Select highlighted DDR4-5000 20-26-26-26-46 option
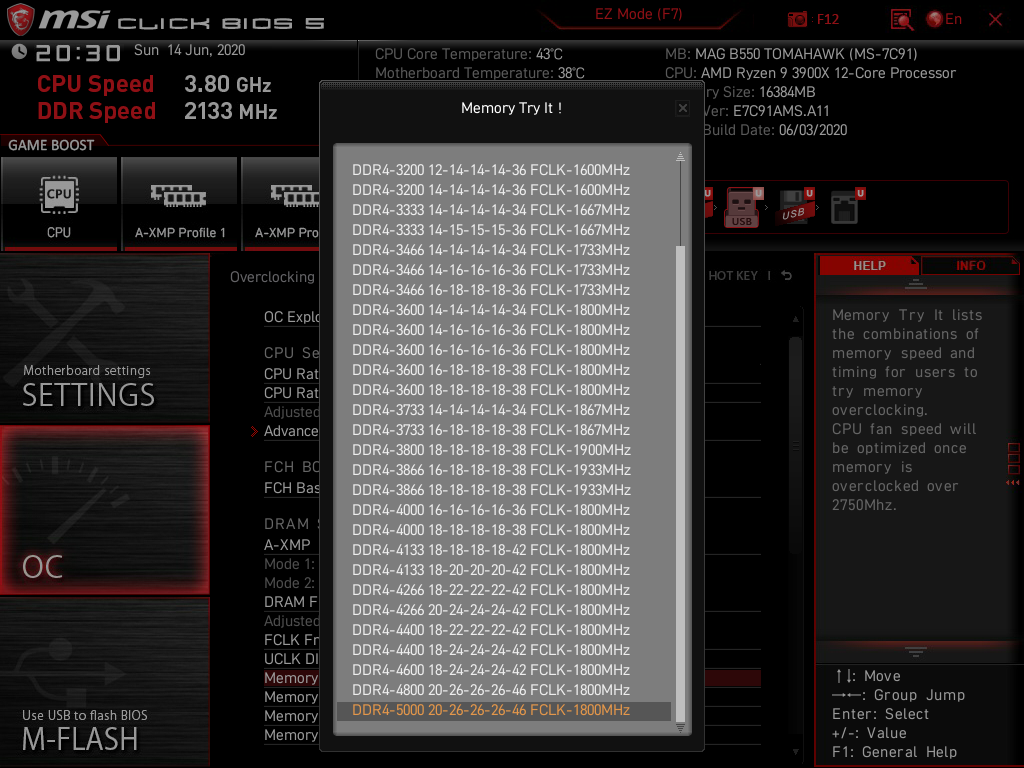1024x768 pixels. point(504,711)
